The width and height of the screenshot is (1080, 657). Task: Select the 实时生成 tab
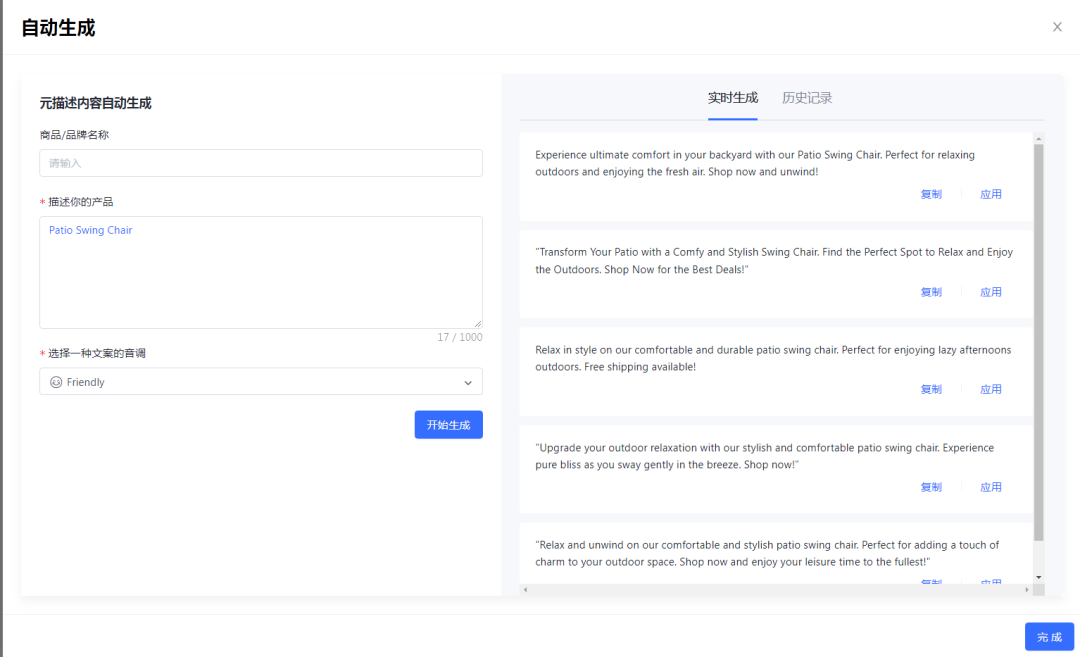click(732, 98)
